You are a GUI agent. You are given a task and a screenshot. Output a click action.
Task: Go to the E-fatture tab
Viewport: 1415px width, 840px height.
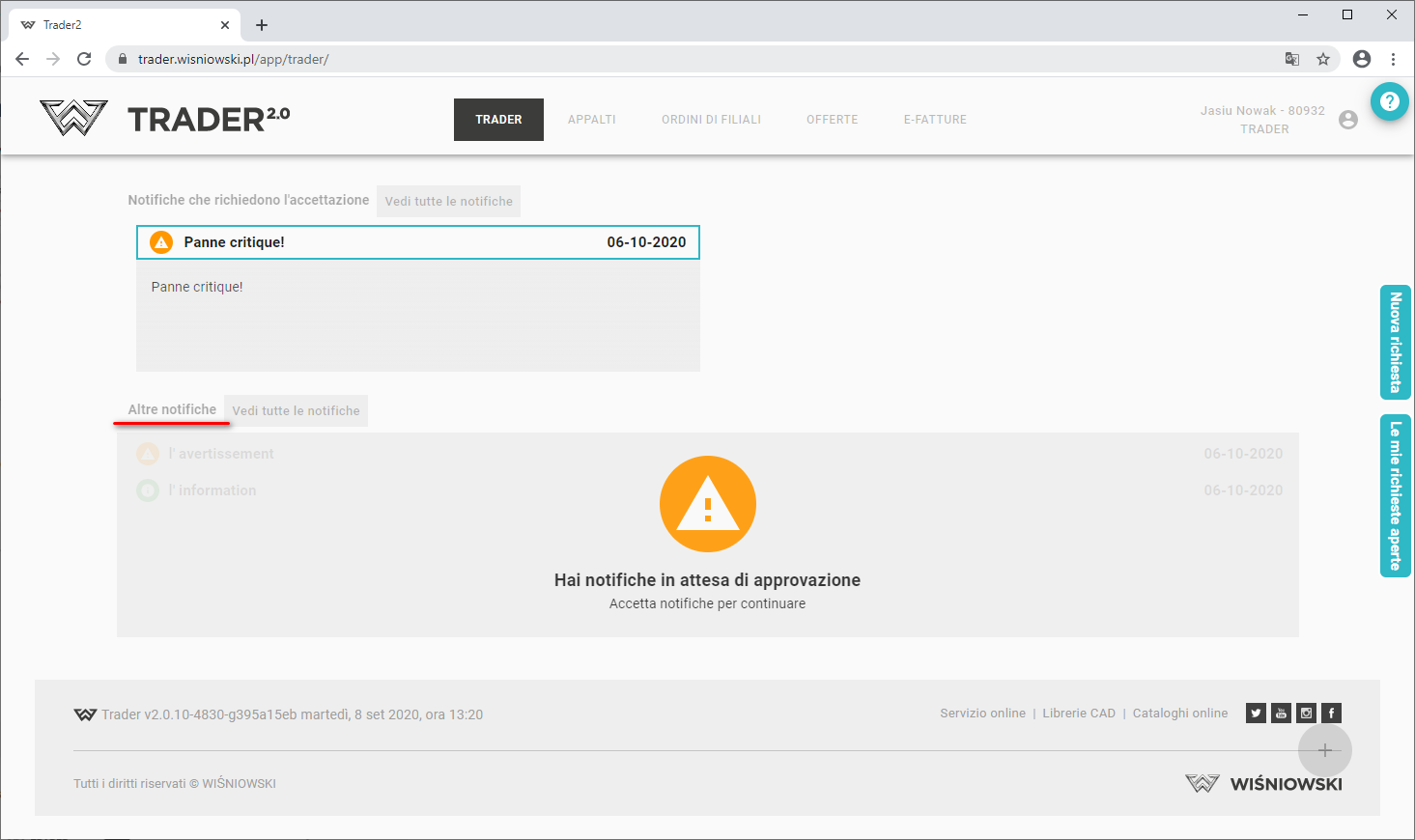point(935,120)
